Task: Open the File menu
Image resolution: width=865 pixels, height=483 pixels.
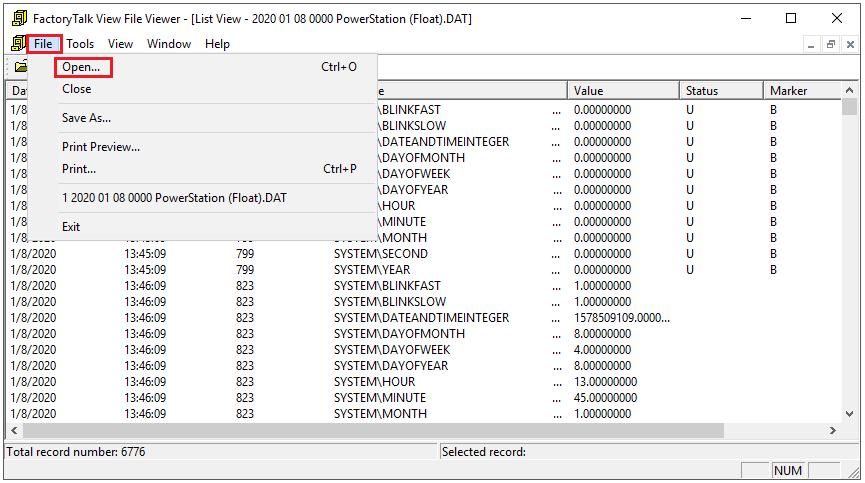Action: point(43,44)
